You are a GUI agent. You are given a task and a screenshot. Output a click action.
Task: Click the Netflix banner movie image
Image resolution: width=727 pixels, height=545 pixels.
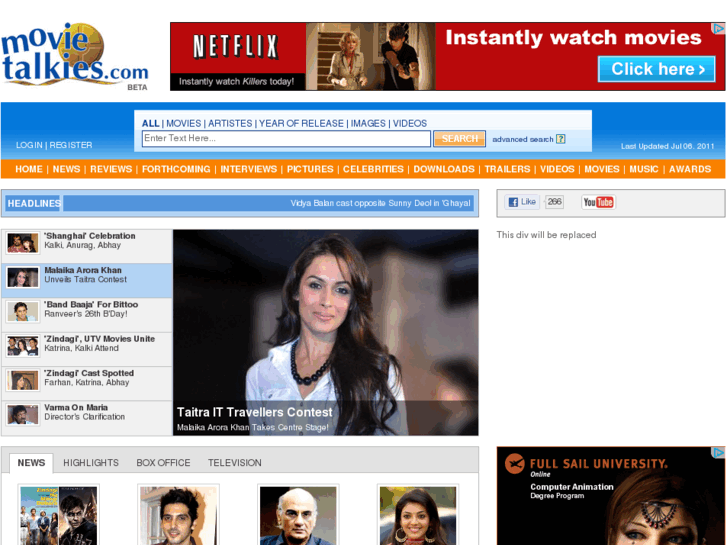[370, 57]
